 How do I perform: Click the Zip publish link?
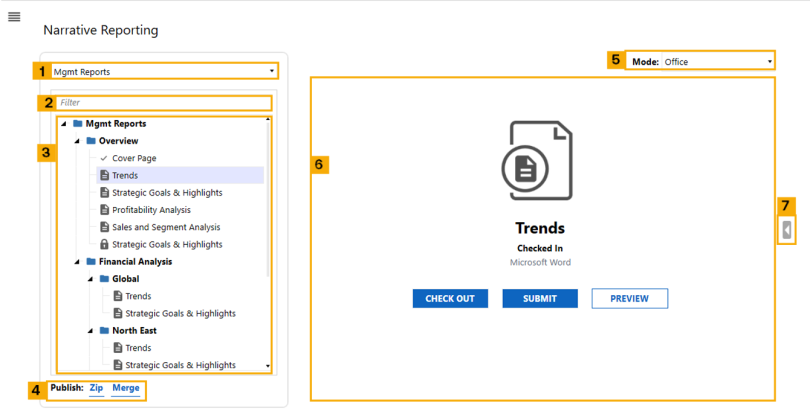click(96, 388)
